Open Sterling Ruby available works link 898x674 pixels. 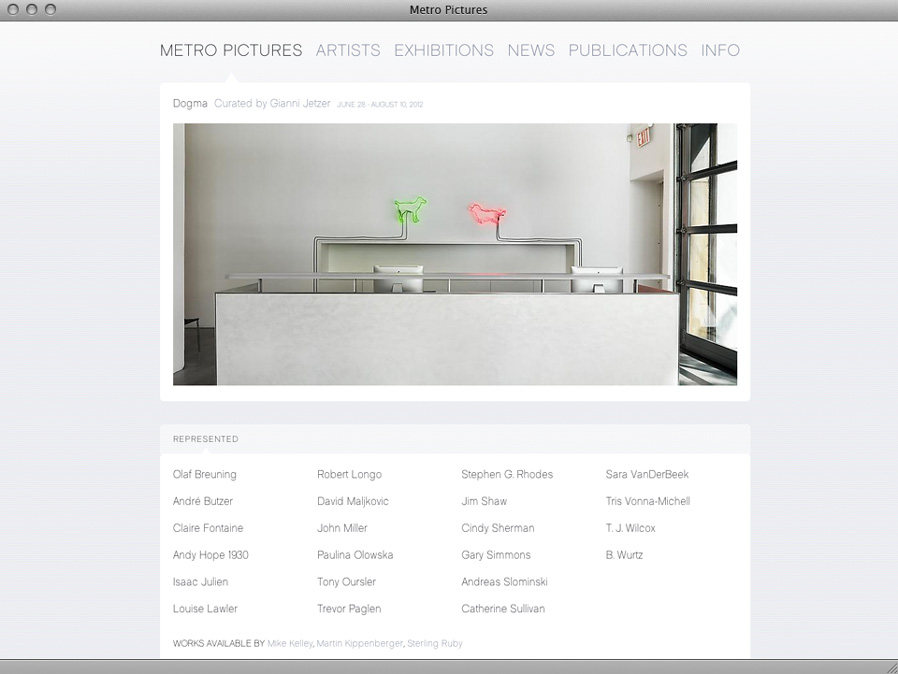[x=435, y=644]
